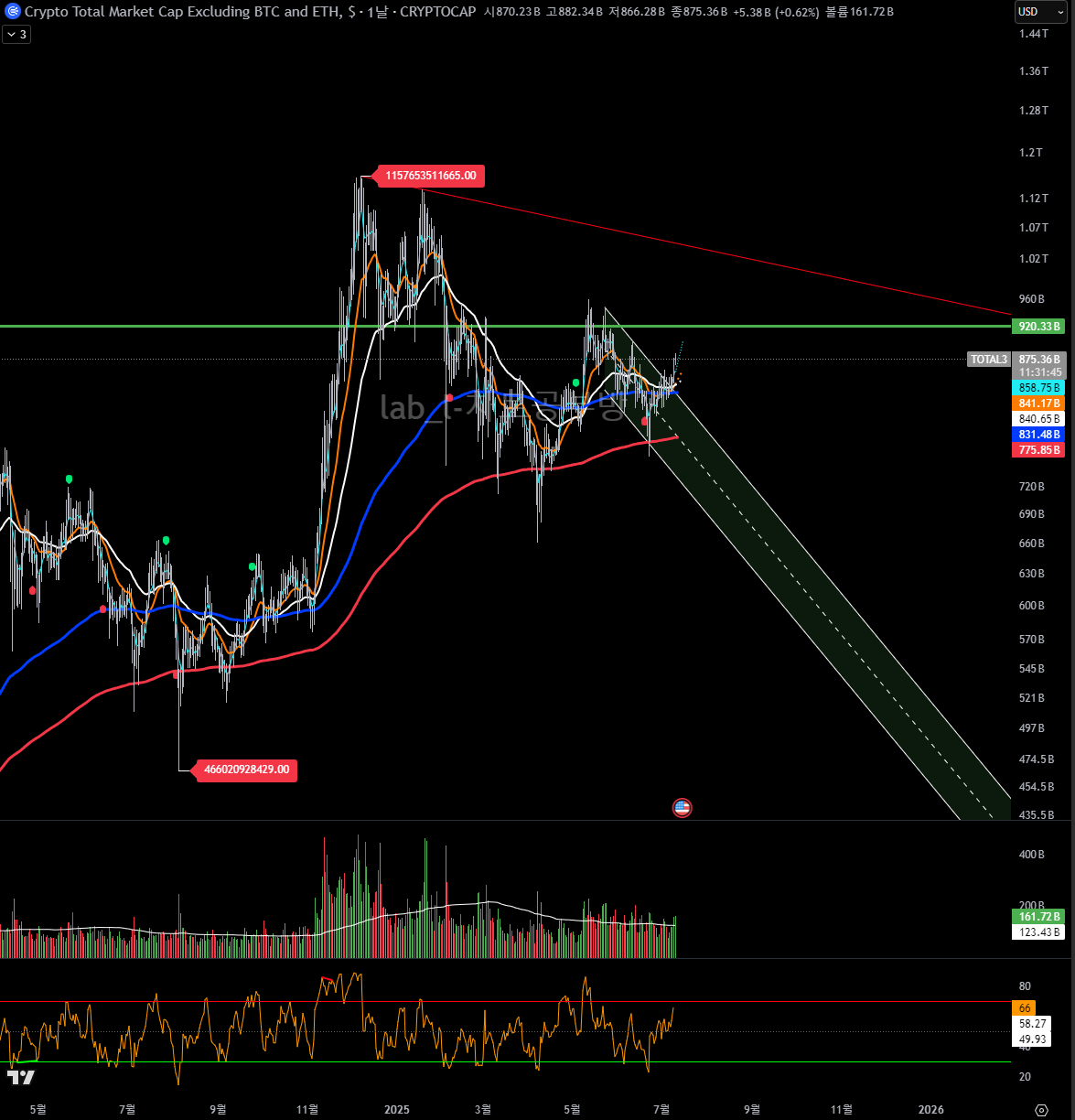Click the white 840.65B moving average label

point(1039,419)
